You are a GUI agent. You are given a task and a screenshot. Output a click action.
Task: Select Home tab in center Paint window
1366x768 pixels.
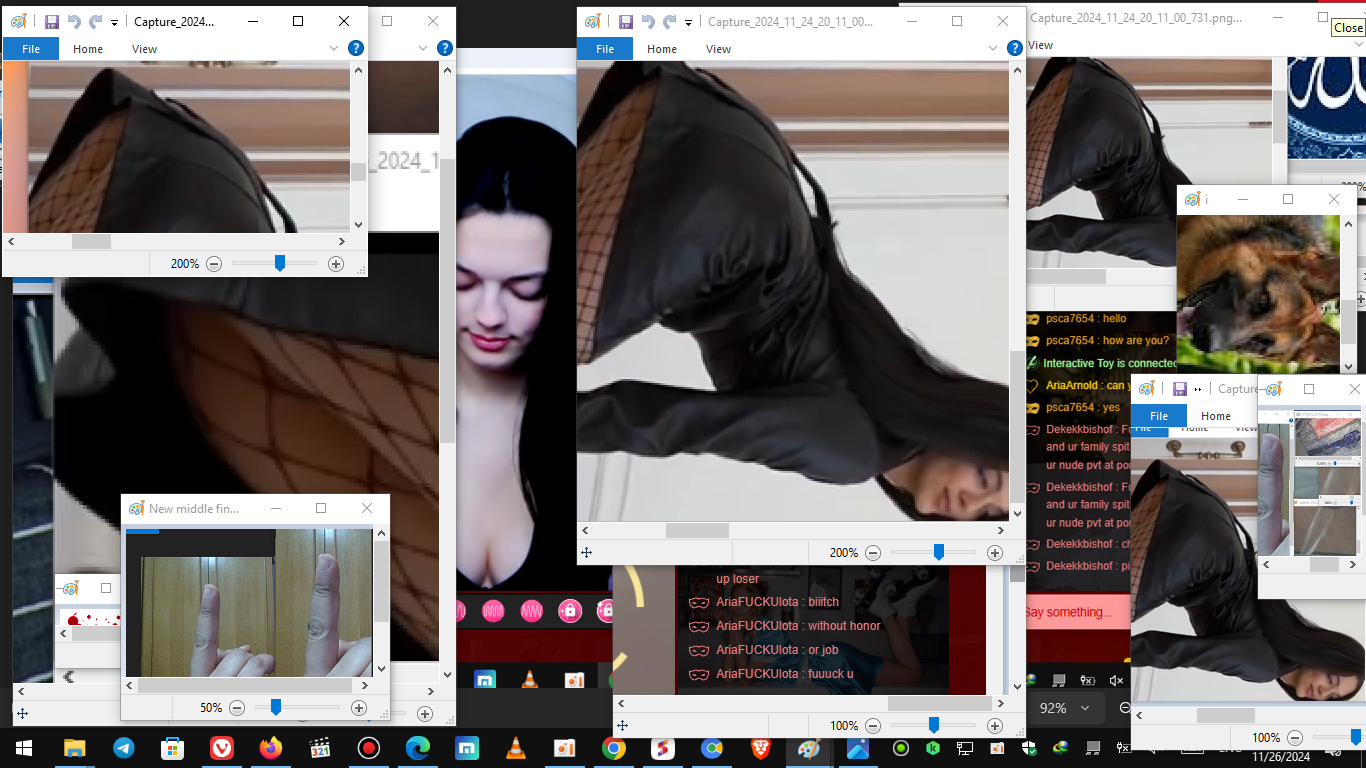(661, 48)
